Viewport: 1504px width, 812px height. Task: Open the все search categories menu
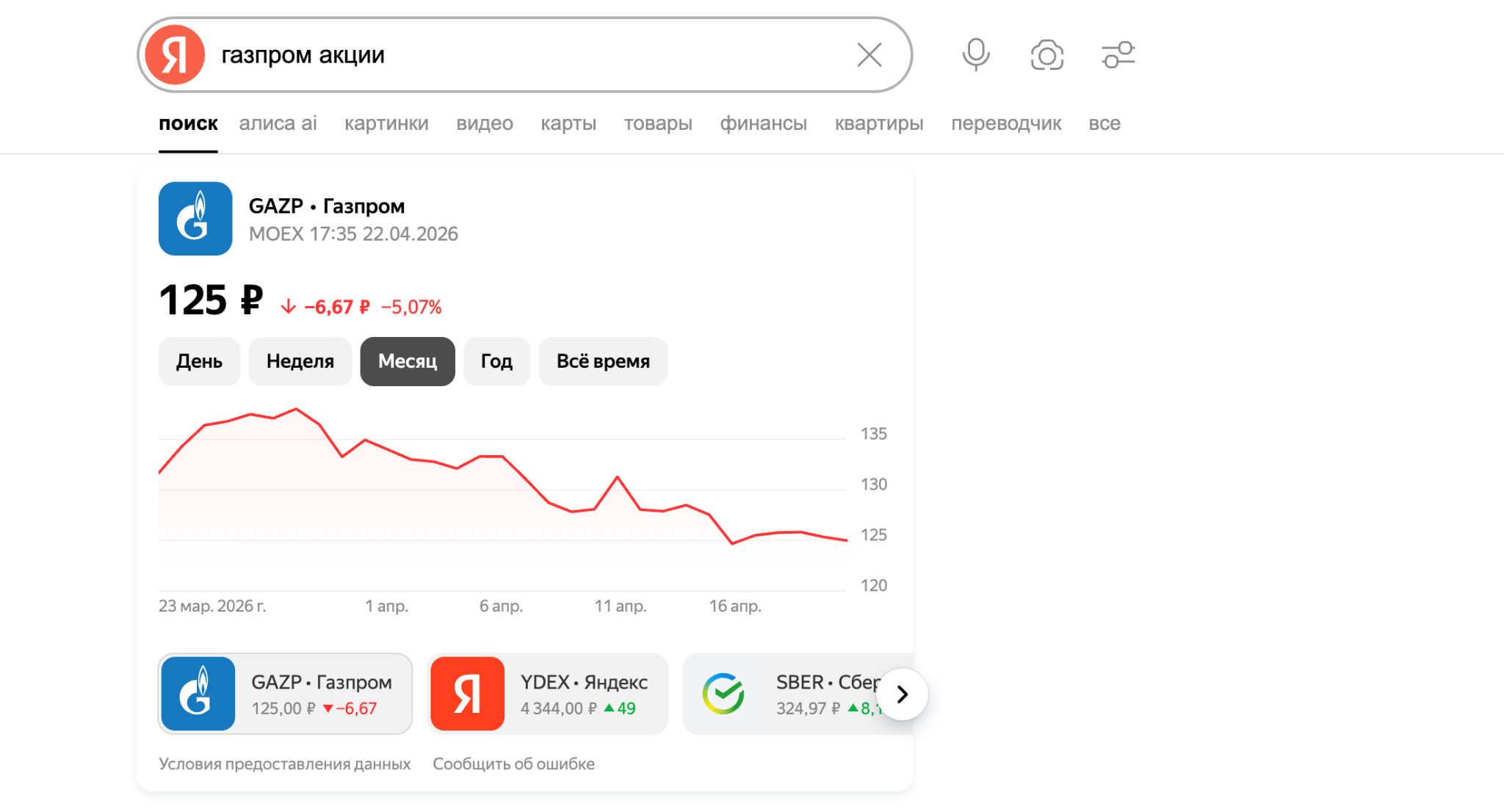[1104, 123]
